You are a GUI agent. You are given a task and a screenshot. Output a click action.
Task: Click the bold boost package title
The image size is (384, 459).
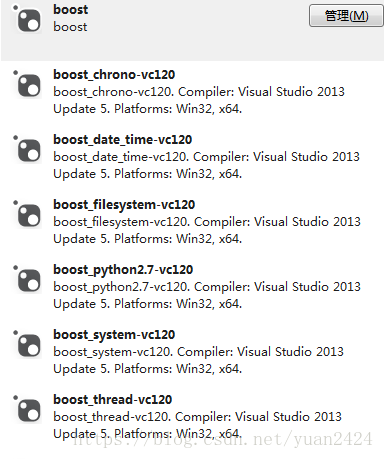point(71,9)
